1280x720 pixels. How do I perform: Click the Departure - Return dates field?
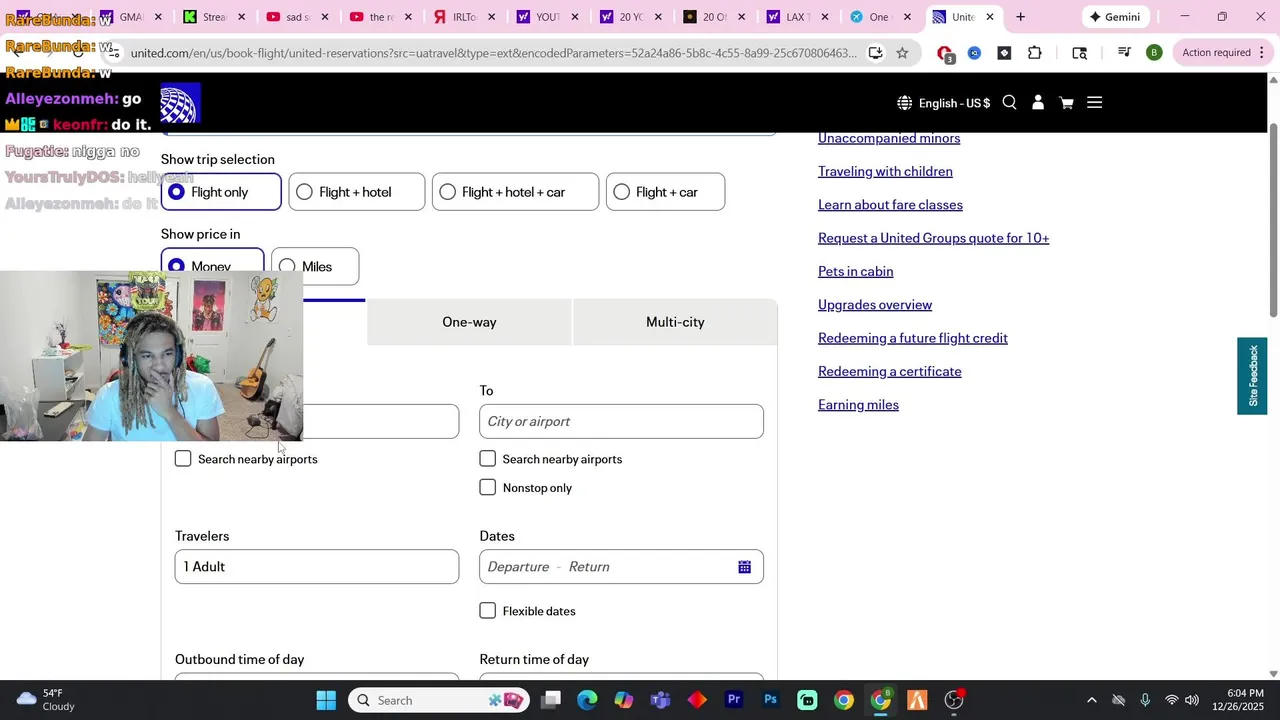[621, 567]
